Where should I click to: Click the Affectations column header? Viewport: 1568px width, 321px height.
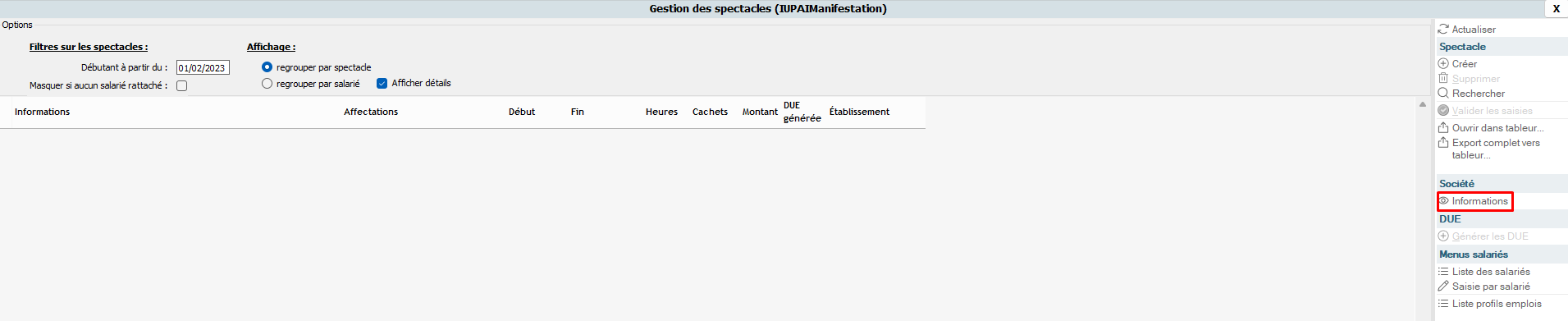(x=371, y=112)
